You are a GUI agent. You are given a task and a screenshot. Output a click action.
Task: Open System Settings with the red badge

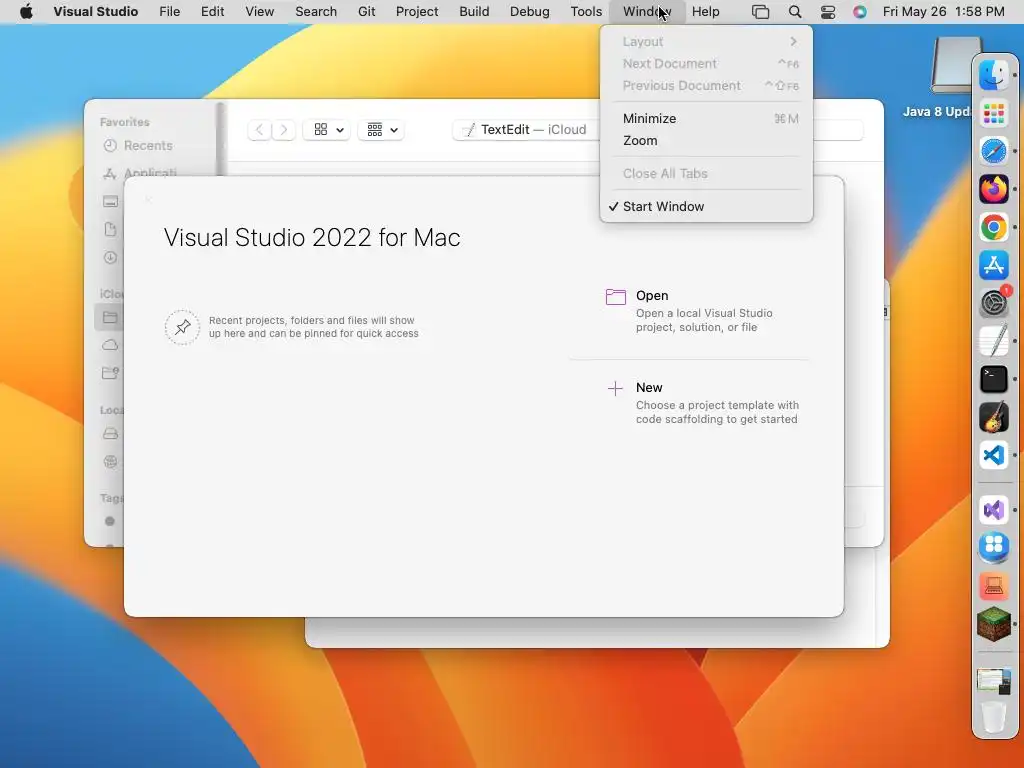coord(994,303)
